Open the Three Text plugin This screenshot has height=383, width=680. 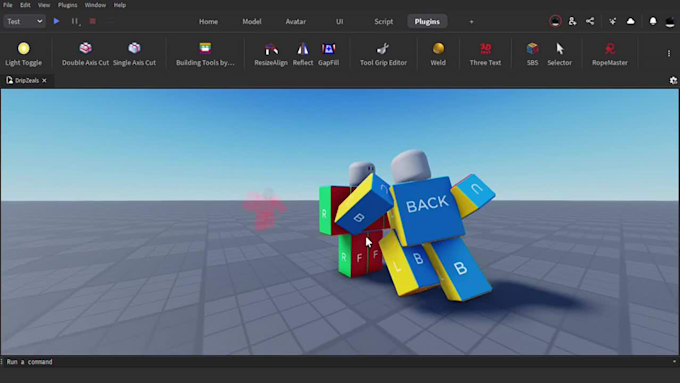(x=485, y=49)
